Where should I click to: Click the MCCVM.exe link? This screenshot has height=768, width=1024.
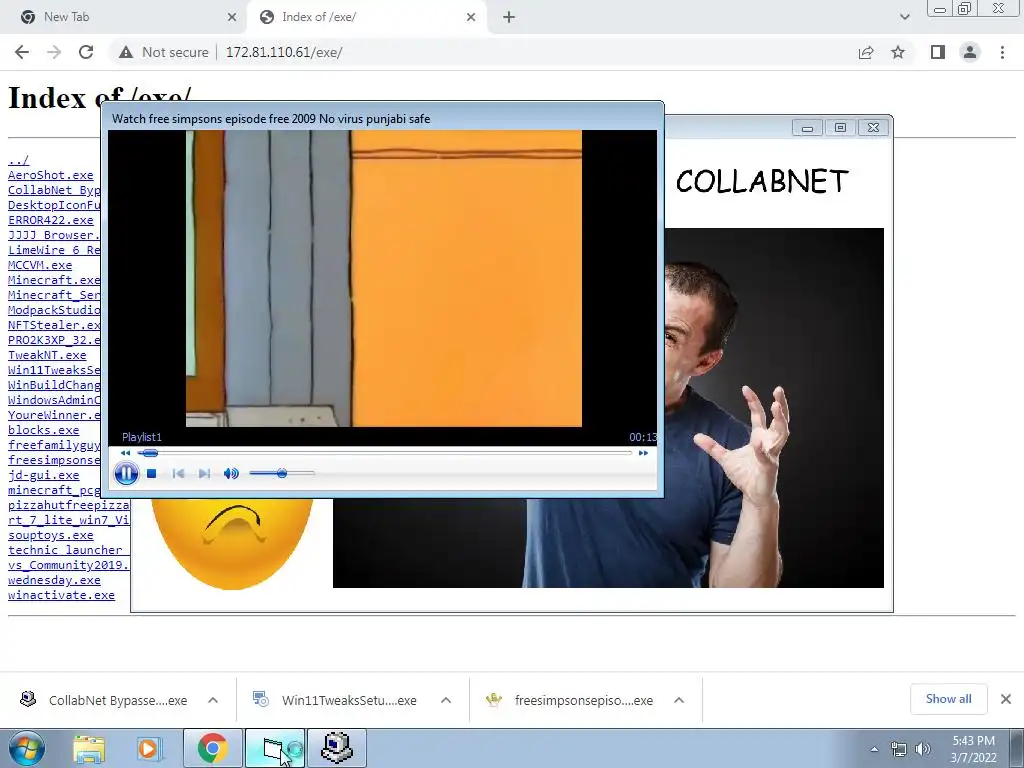40,265
